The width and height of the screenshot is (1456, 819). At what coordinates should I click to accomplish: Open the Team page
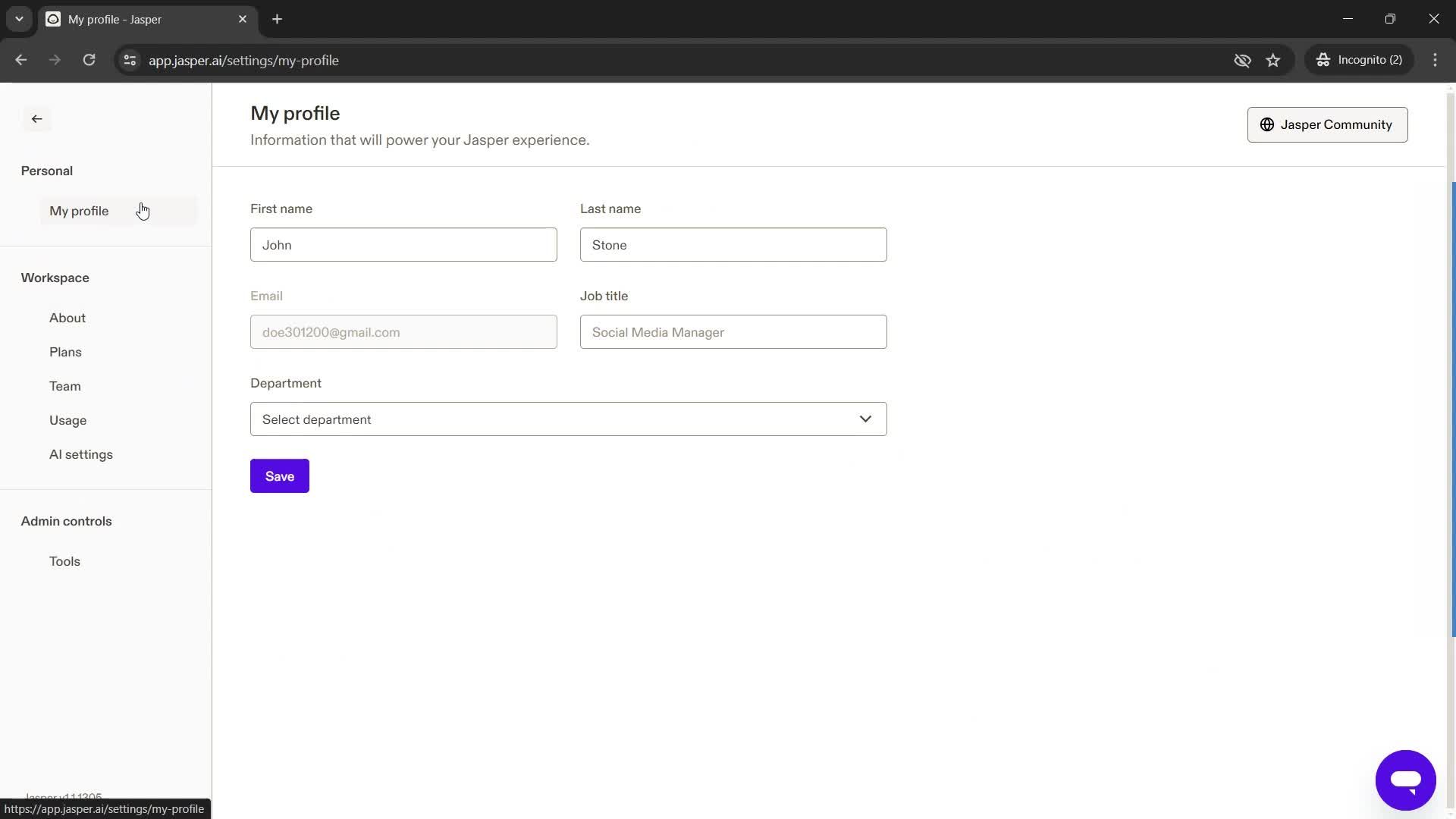[65, 386]
